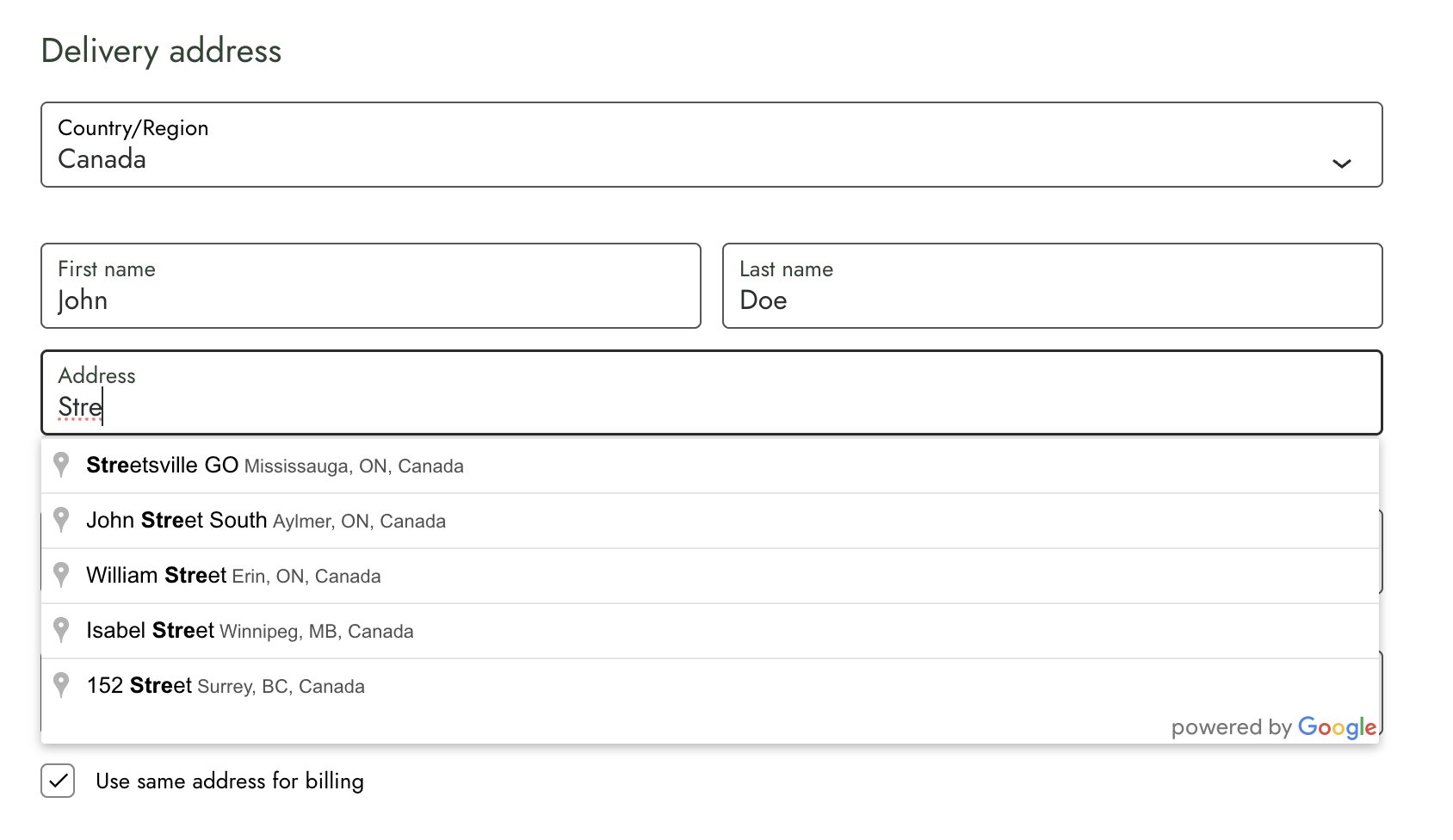The height and width of the screenshot is (840, 1453).
Task: Click into the Address field
Action: click(711, 392)
